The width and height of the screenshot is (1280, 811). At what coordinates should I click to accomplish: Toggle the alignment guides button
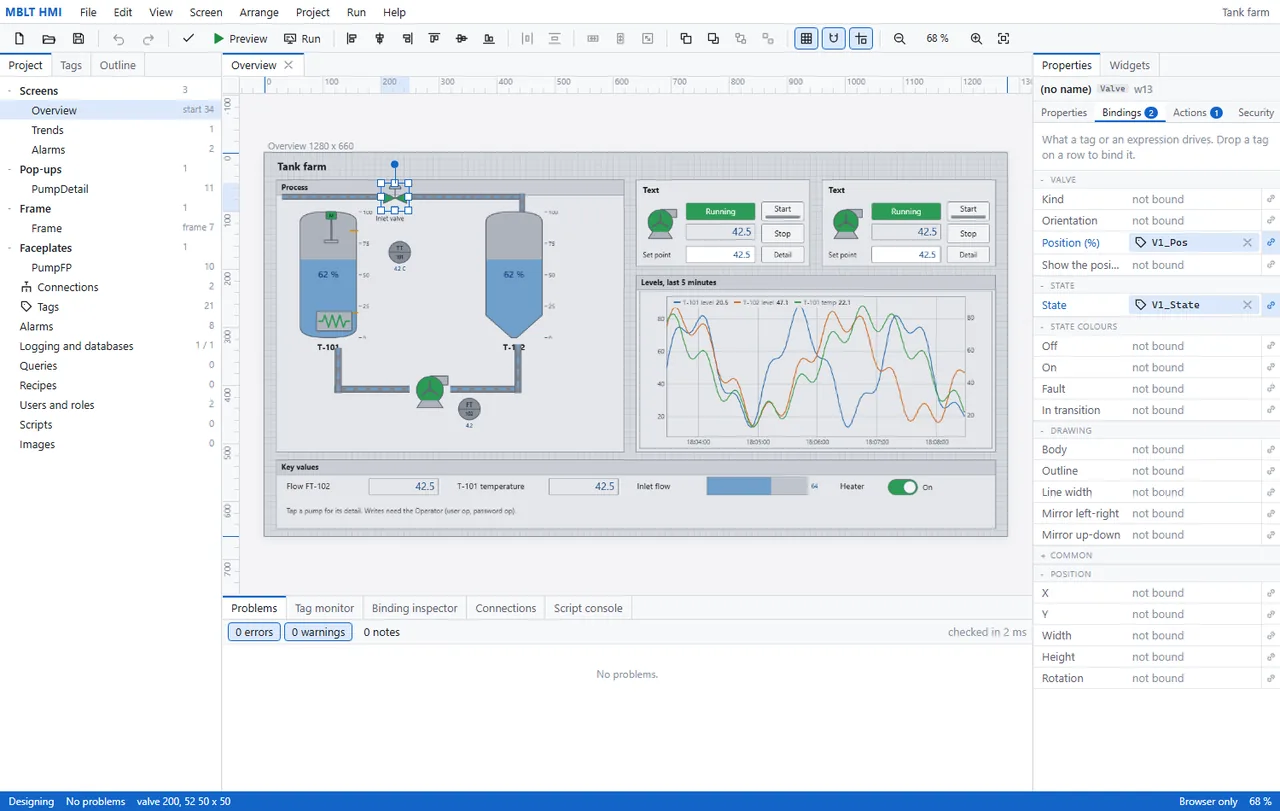(x=861, y=39)
